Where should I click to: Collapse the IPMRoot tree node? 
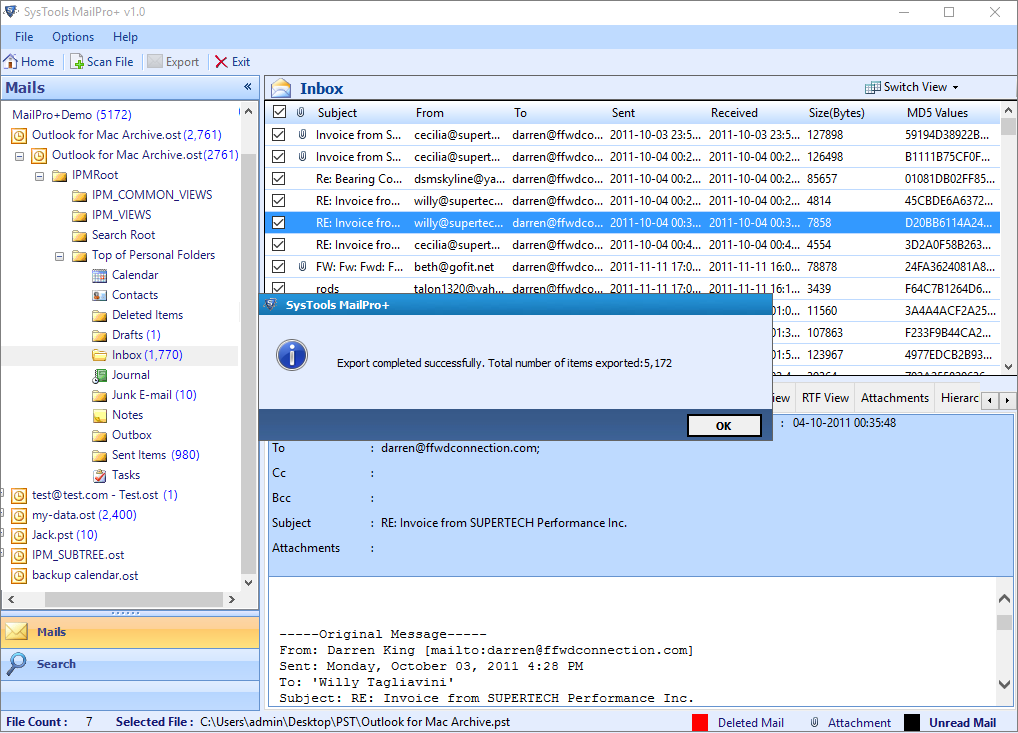click(40, 176)
